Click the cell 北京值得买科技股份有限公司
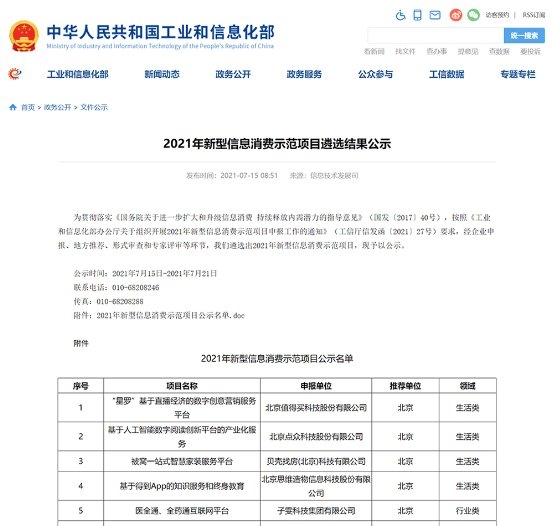 316,408
